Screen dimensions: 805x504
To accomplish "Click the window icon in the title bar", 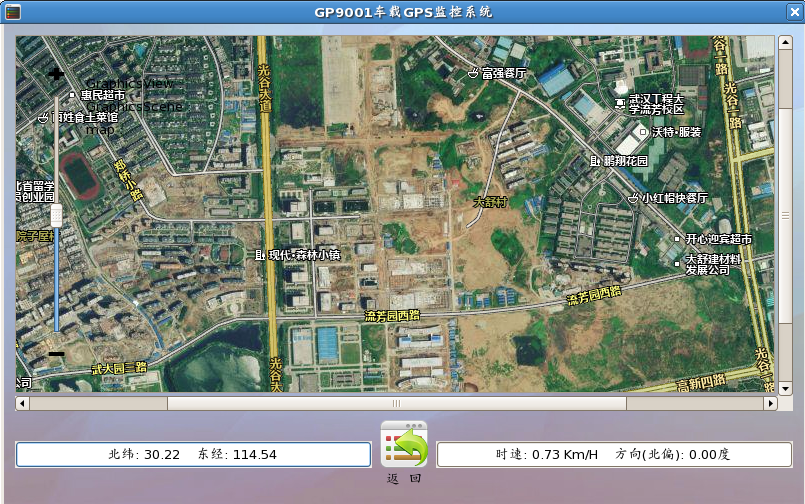I will (13, 12).
